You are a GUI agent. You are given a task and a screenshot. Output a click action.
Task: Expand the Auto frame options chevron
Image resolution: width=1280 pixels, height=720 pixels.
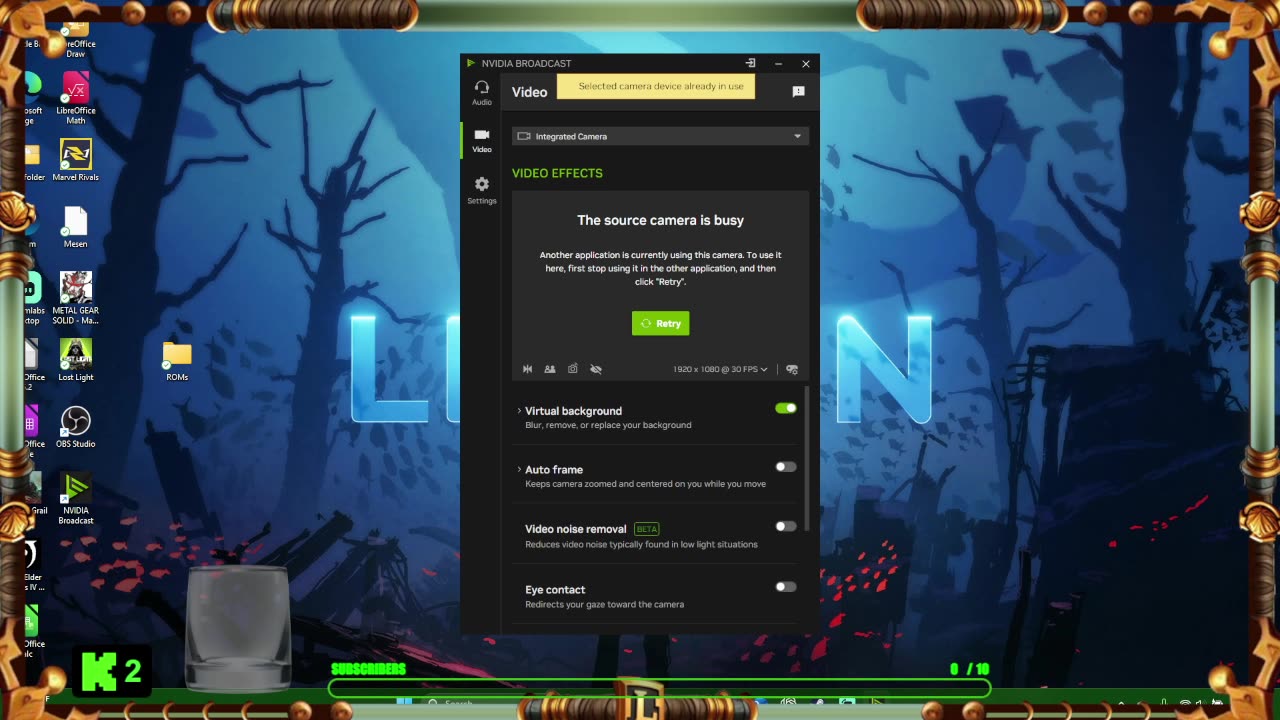pyautogui.click(x=519, y=469)
